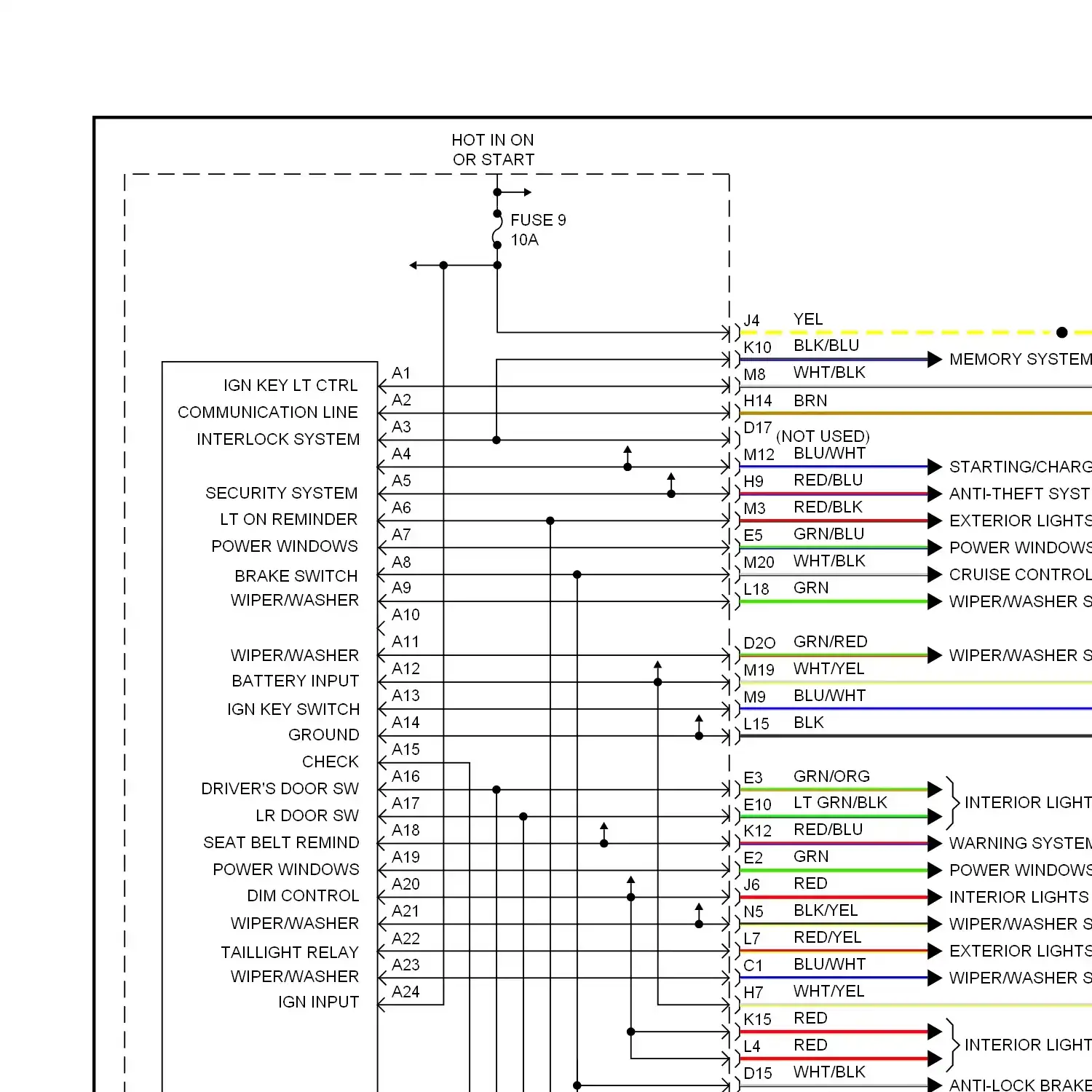Screen dimensions: 1092x1092
Task: Click the BLK/YEL wire color label
Action: pos(826,910)
